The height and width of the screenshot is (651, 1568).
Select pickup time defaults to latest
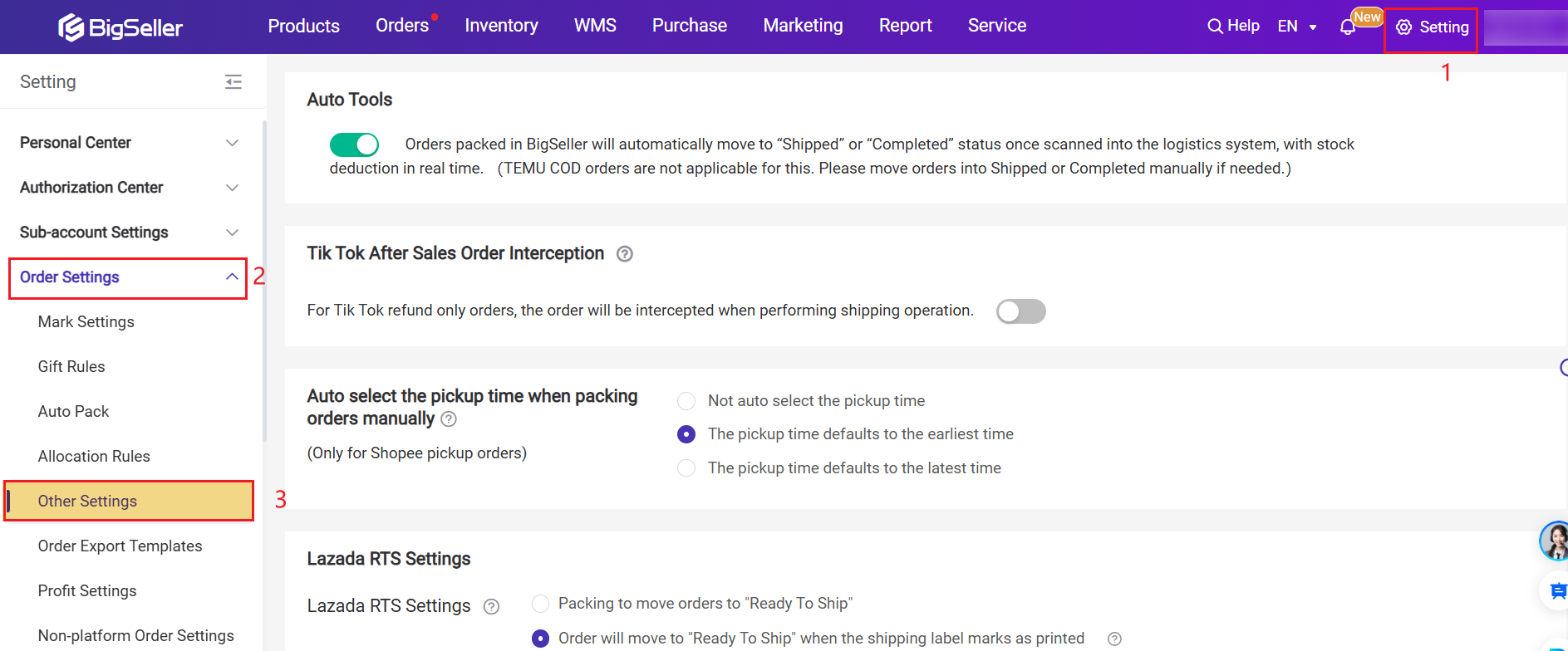click(x=686, y=468)
